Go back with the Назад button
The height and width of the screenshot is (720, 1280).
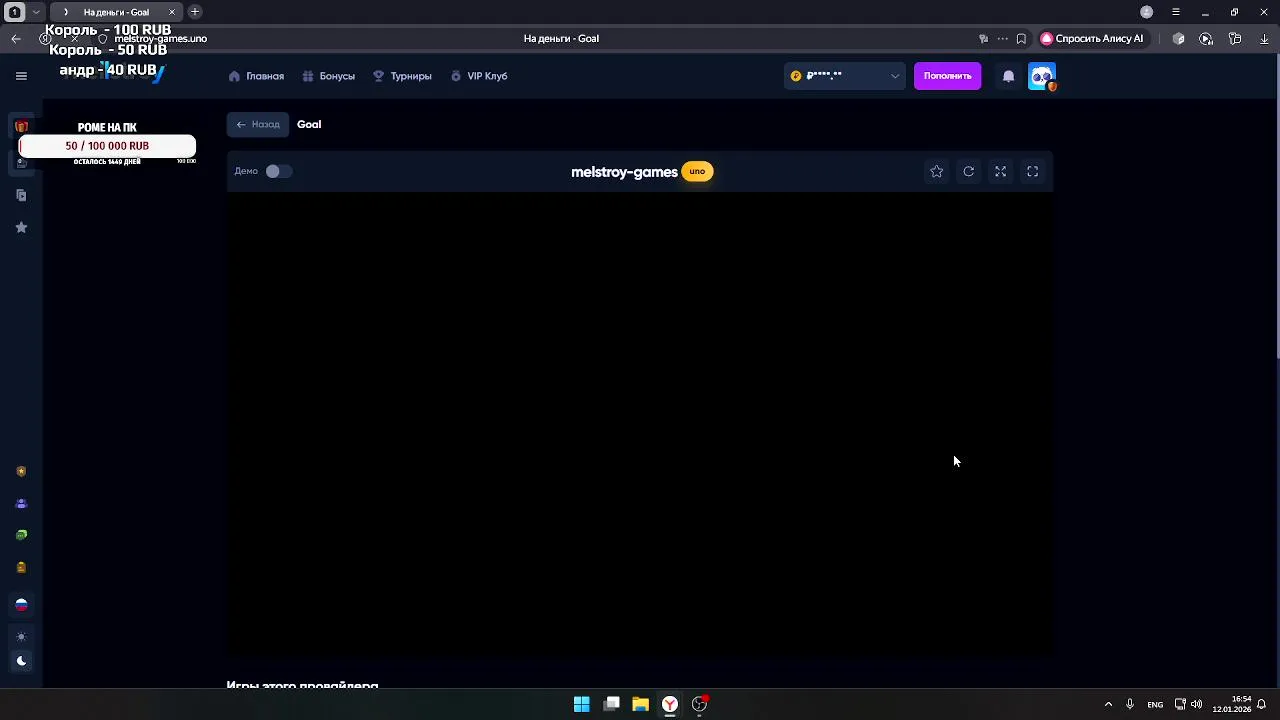pos(258,124)
